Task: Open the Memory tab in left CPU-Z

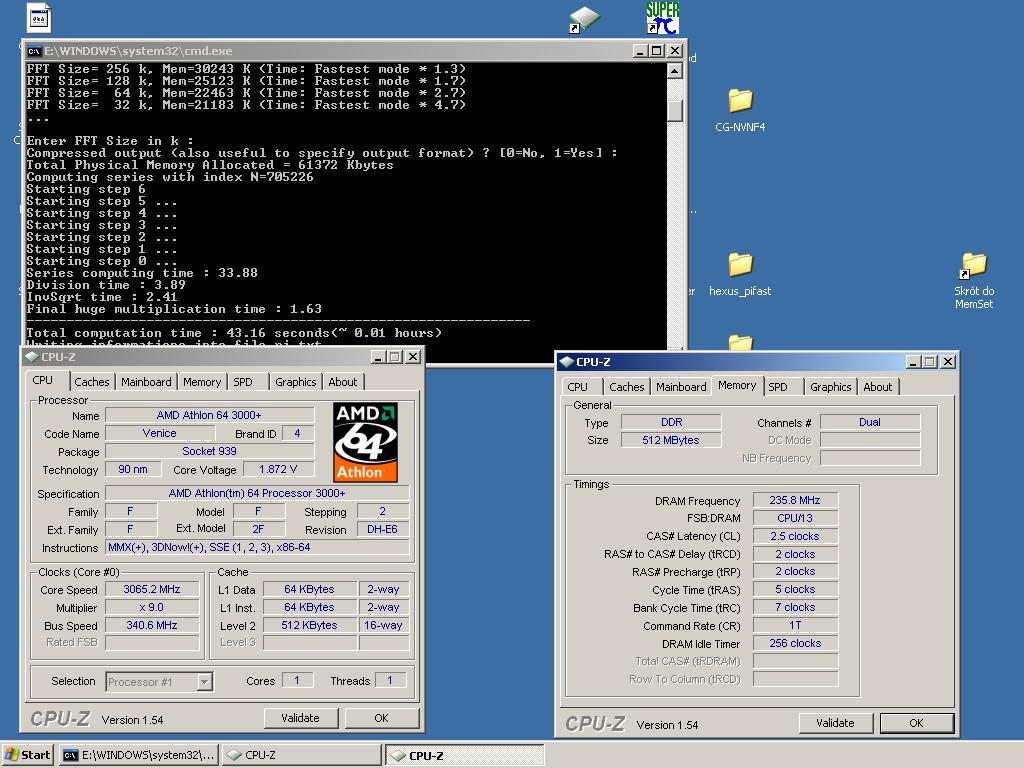Action: pyautogui.click(x=202, y=382)
